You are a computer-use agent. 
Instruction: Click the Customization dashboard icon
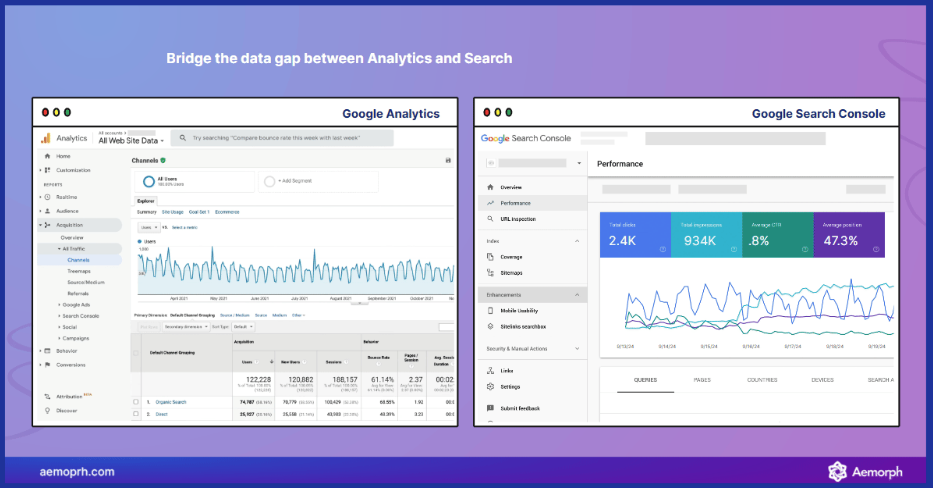[47, 170]
